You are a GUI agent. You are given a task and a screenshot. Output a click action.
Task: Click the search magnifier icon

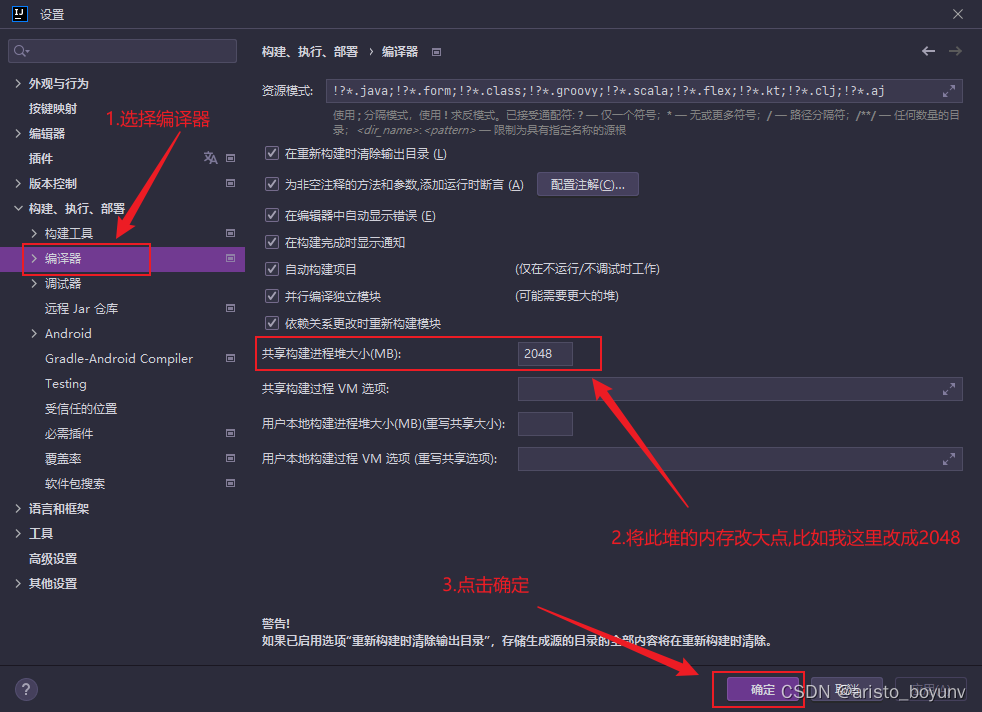coord(21,51)
